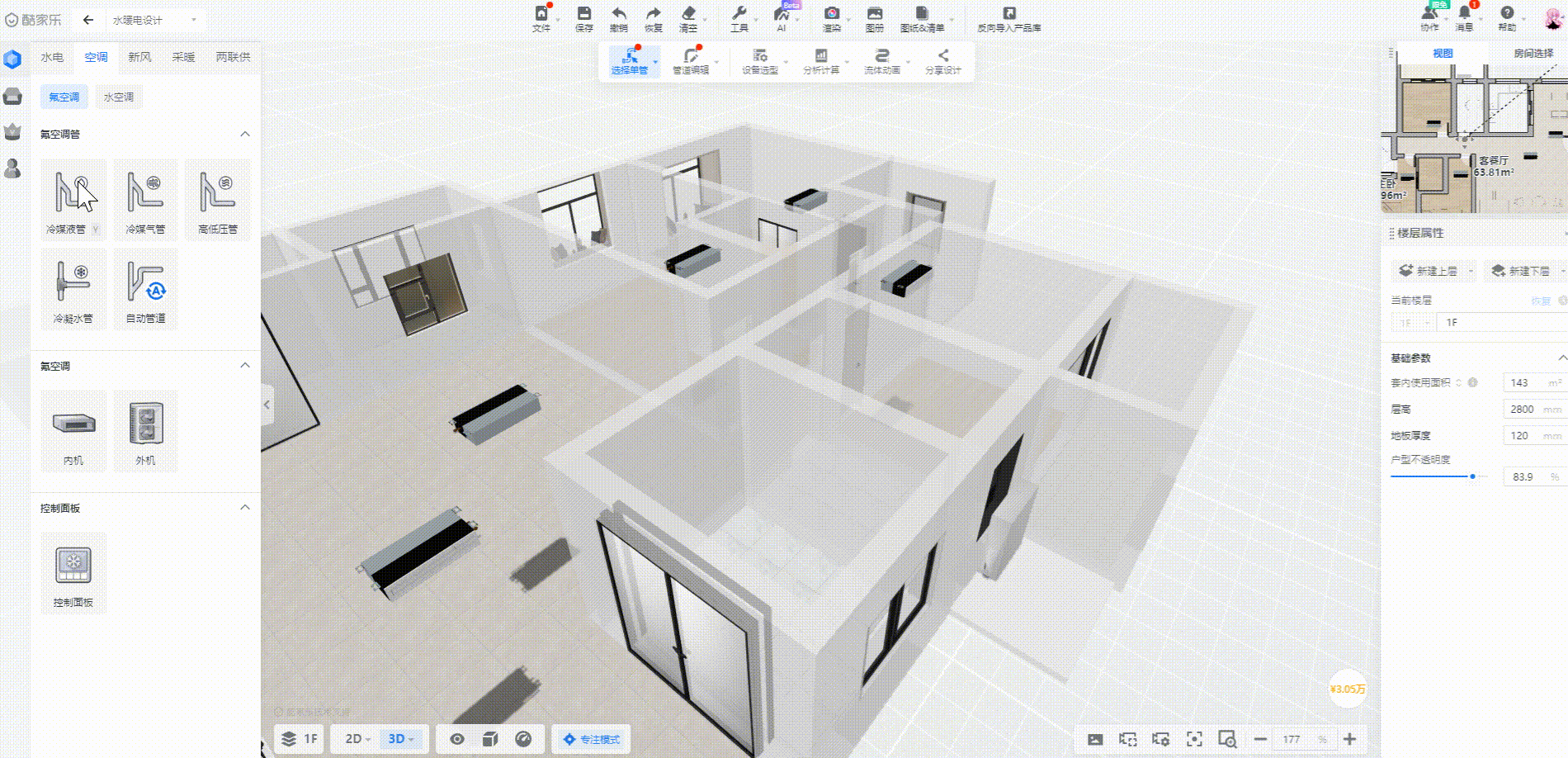
Task: Select the 自动管道 auto pipe tool
Action: coord(145,287)
